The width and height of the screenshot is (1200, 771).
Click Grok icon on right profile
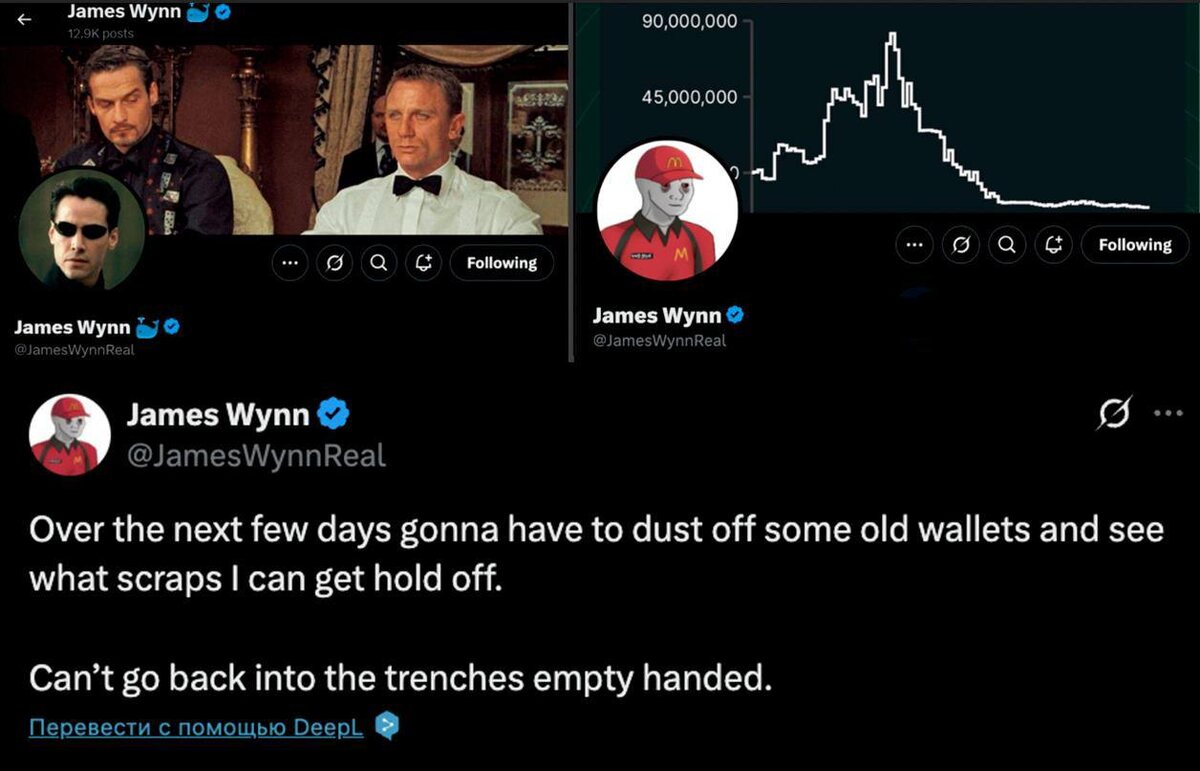click(x=960, y=245)
